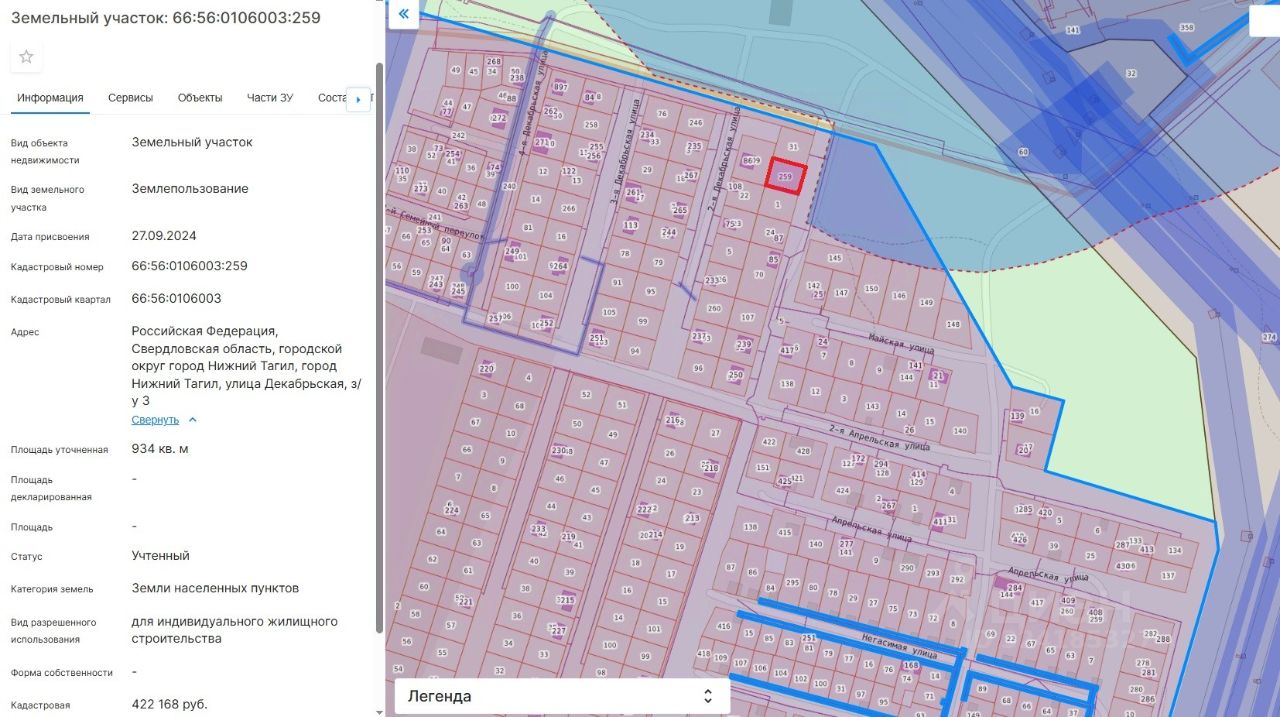The image size is (1280, 717).
Task: Click parcel 416 near Негасимая улица
Action: pyautogui.click(x=724, y=626)
